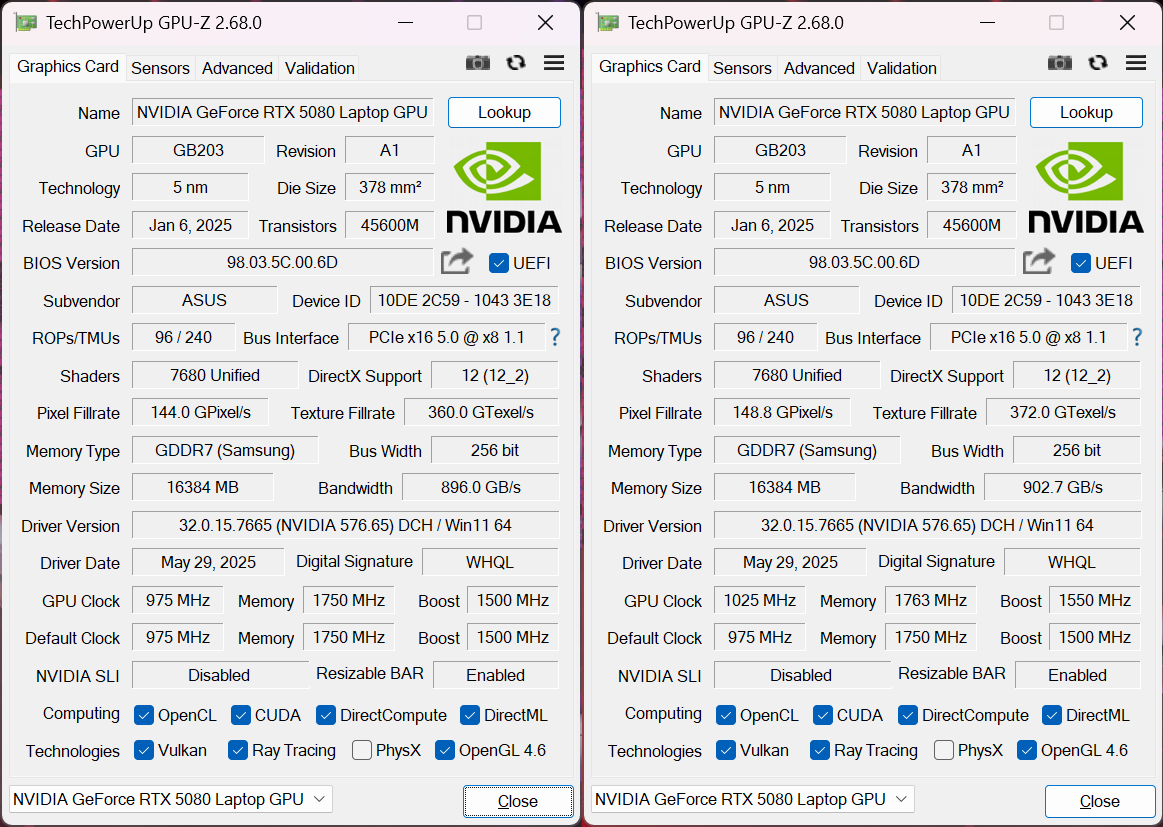Open the hamburger menu in right GPU-Z window

pos(1136,63)
